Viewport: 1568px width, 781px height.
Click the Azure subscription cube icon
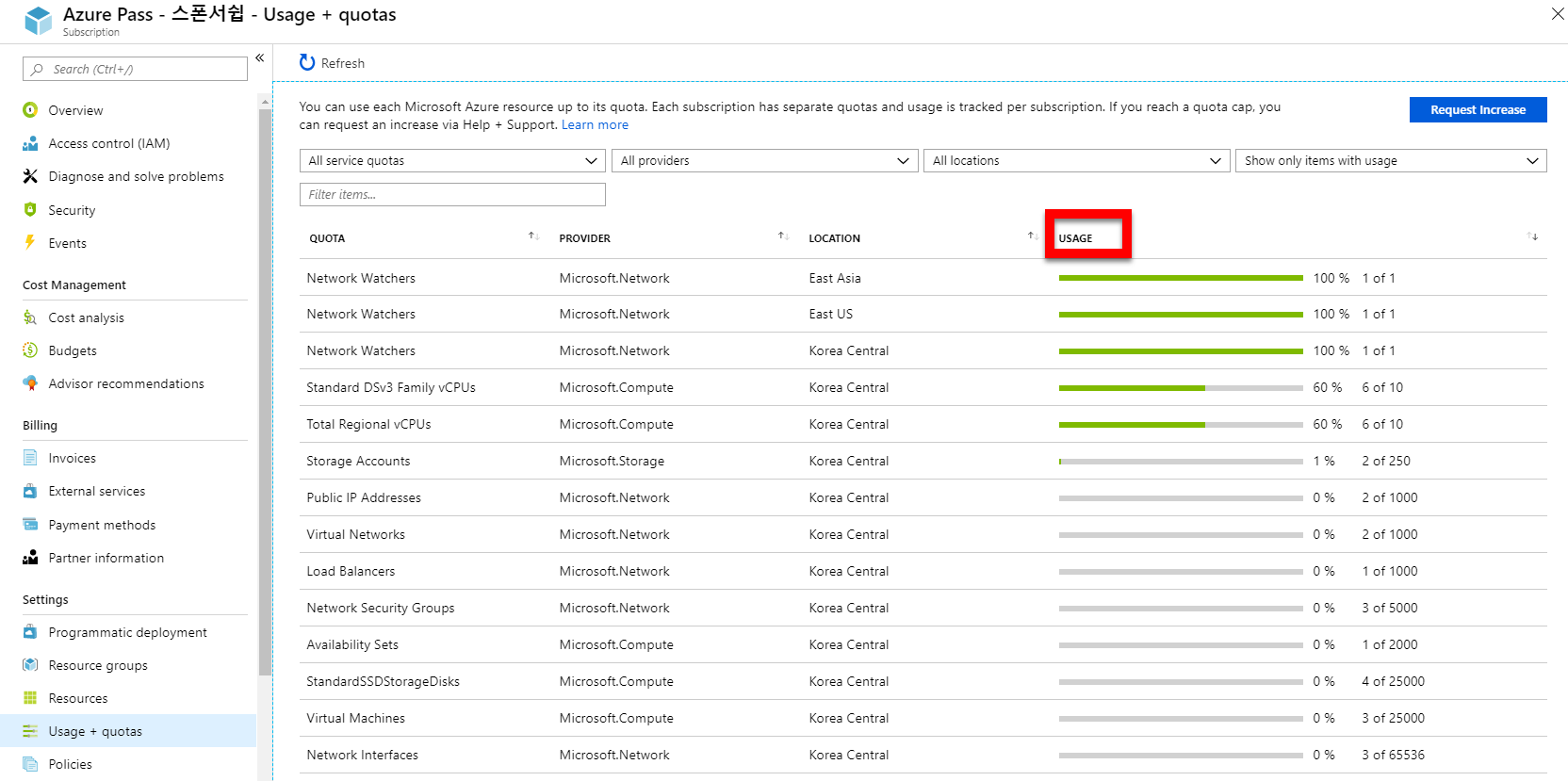[39, 21]
